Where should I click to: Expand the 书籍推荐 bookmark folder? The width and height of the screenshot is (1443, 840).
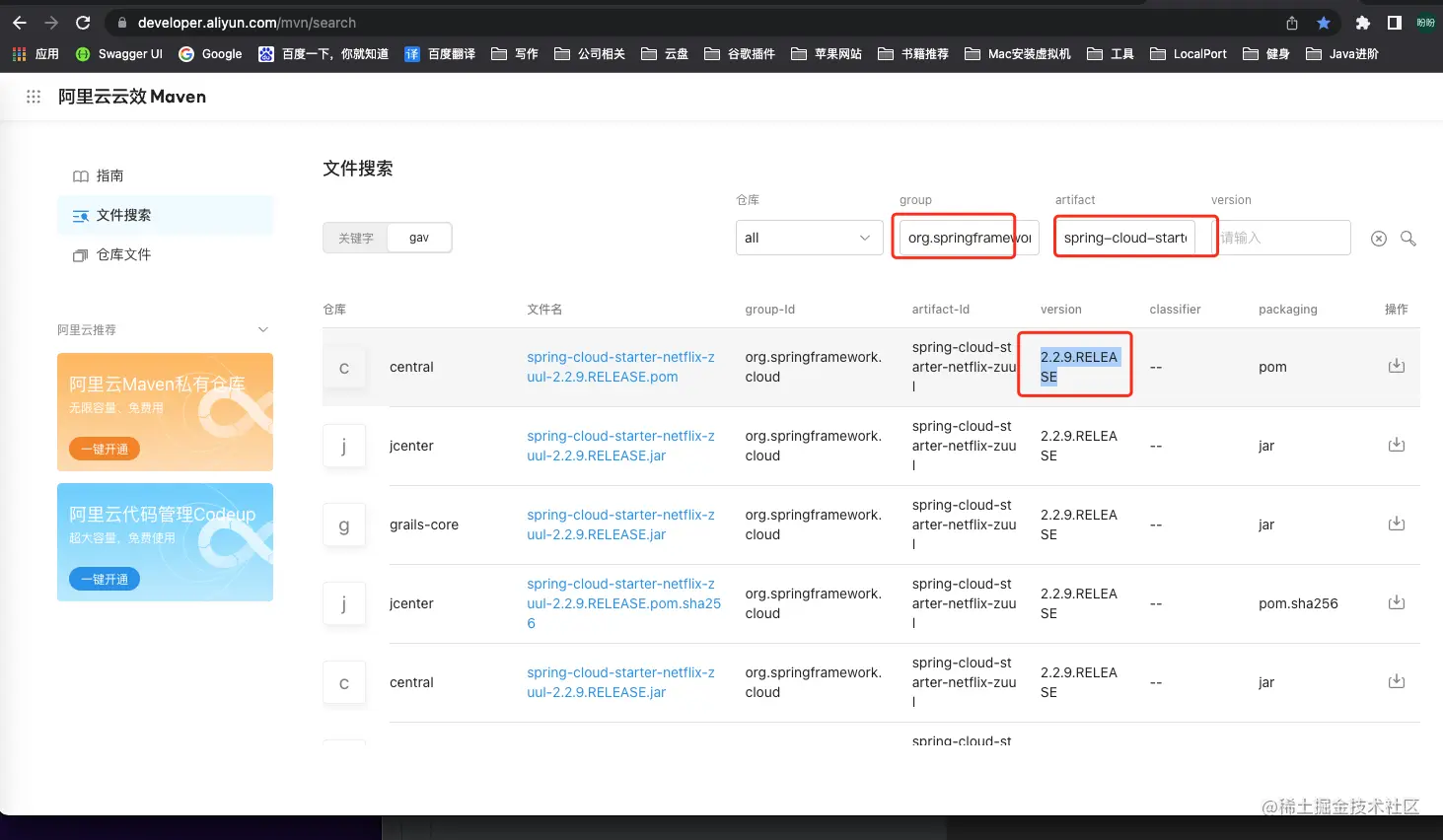pyautogui.click(x=913, y=54)
